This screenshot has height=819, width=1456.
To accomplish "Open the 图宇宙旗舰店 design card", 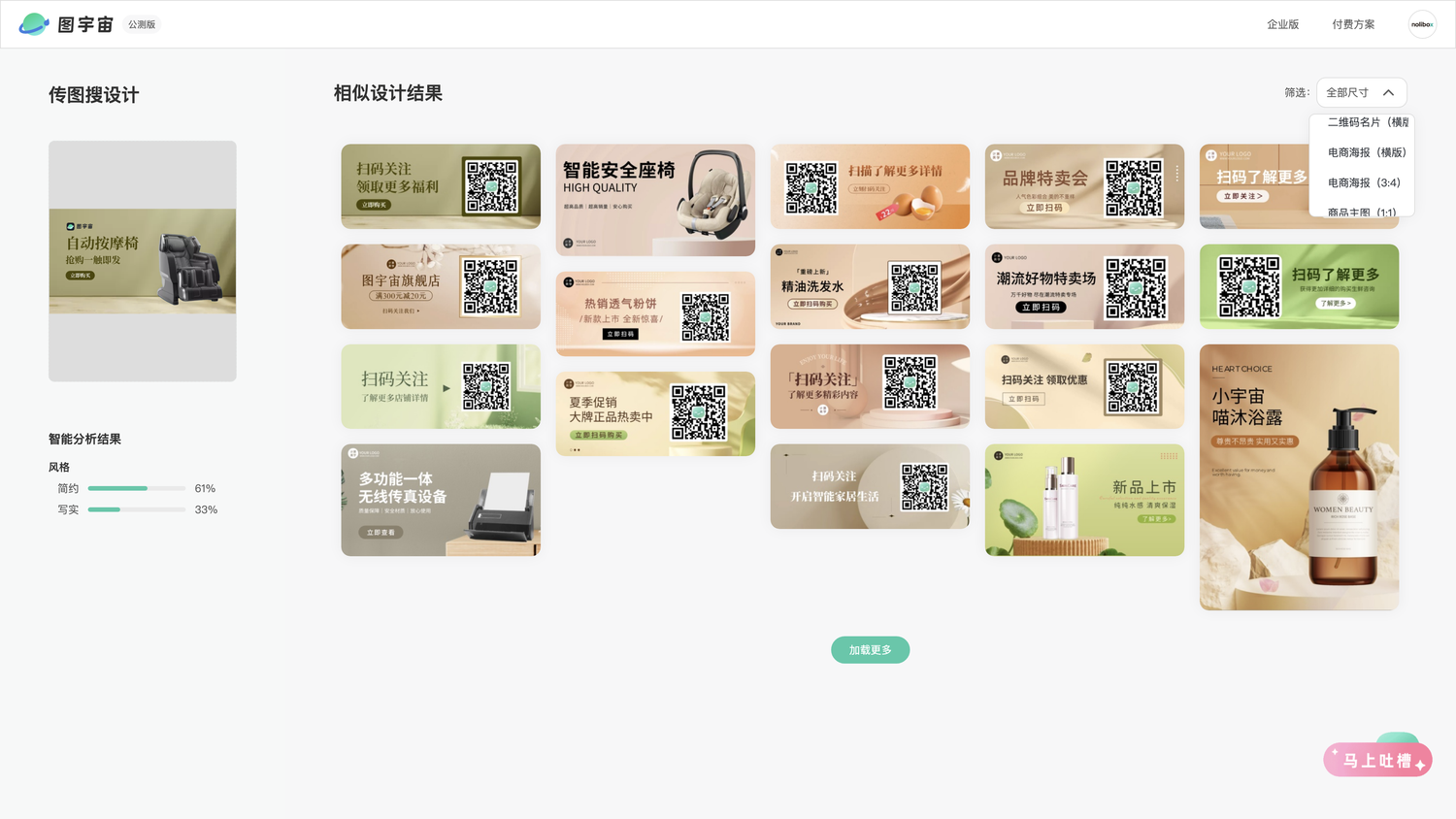I will pos(441,286).
